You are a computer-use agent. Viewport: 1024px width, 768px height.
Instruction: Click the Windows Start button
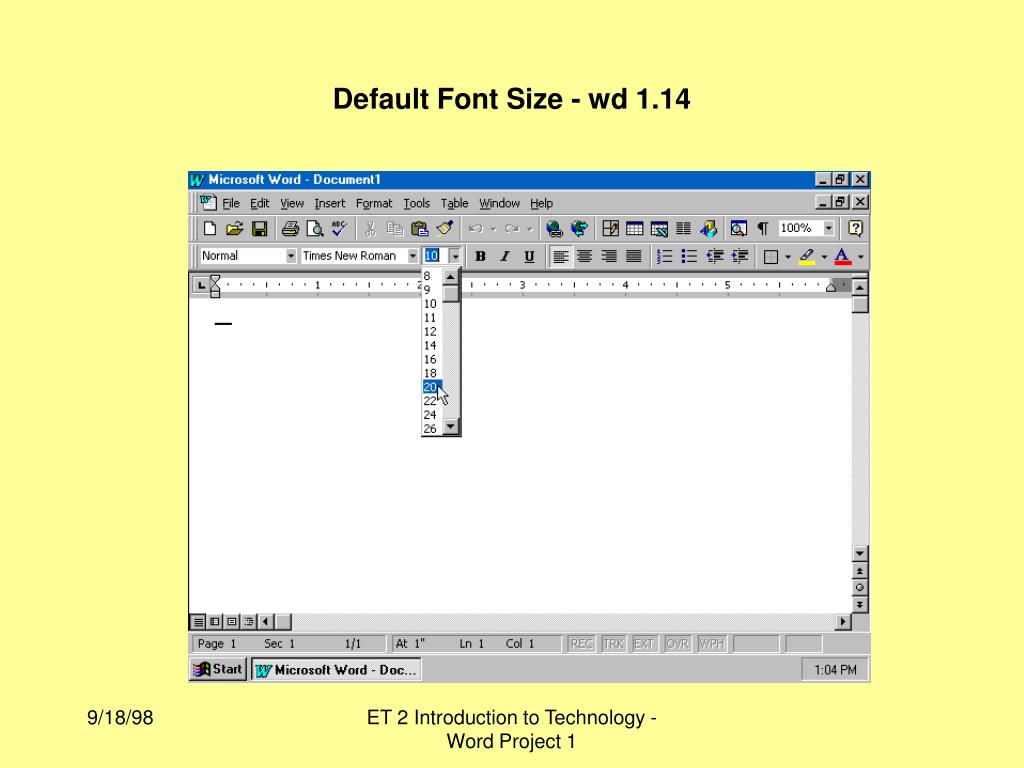[x=218, y=669]
